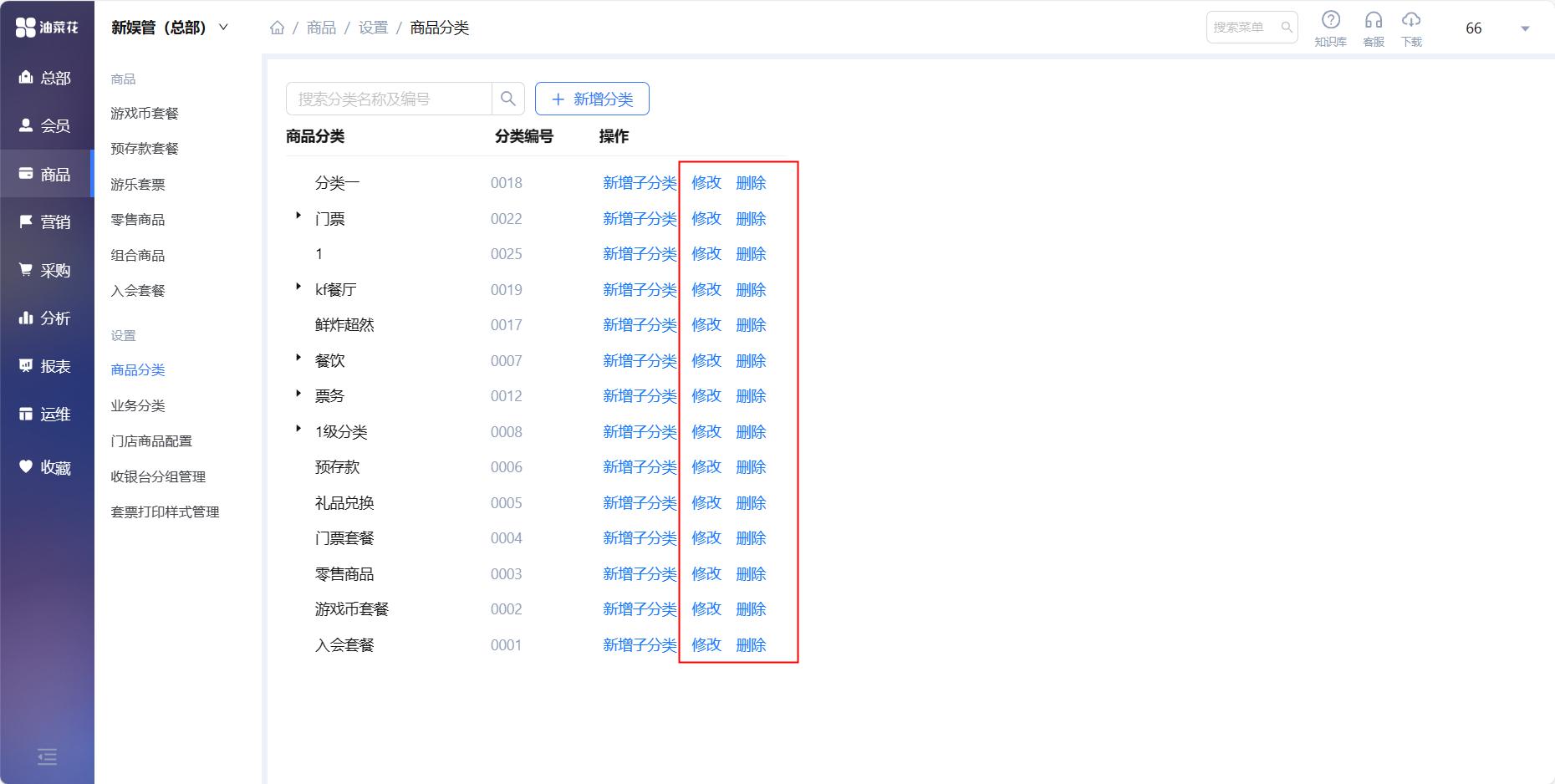Select 入会套餐 in the side menu

138,291
